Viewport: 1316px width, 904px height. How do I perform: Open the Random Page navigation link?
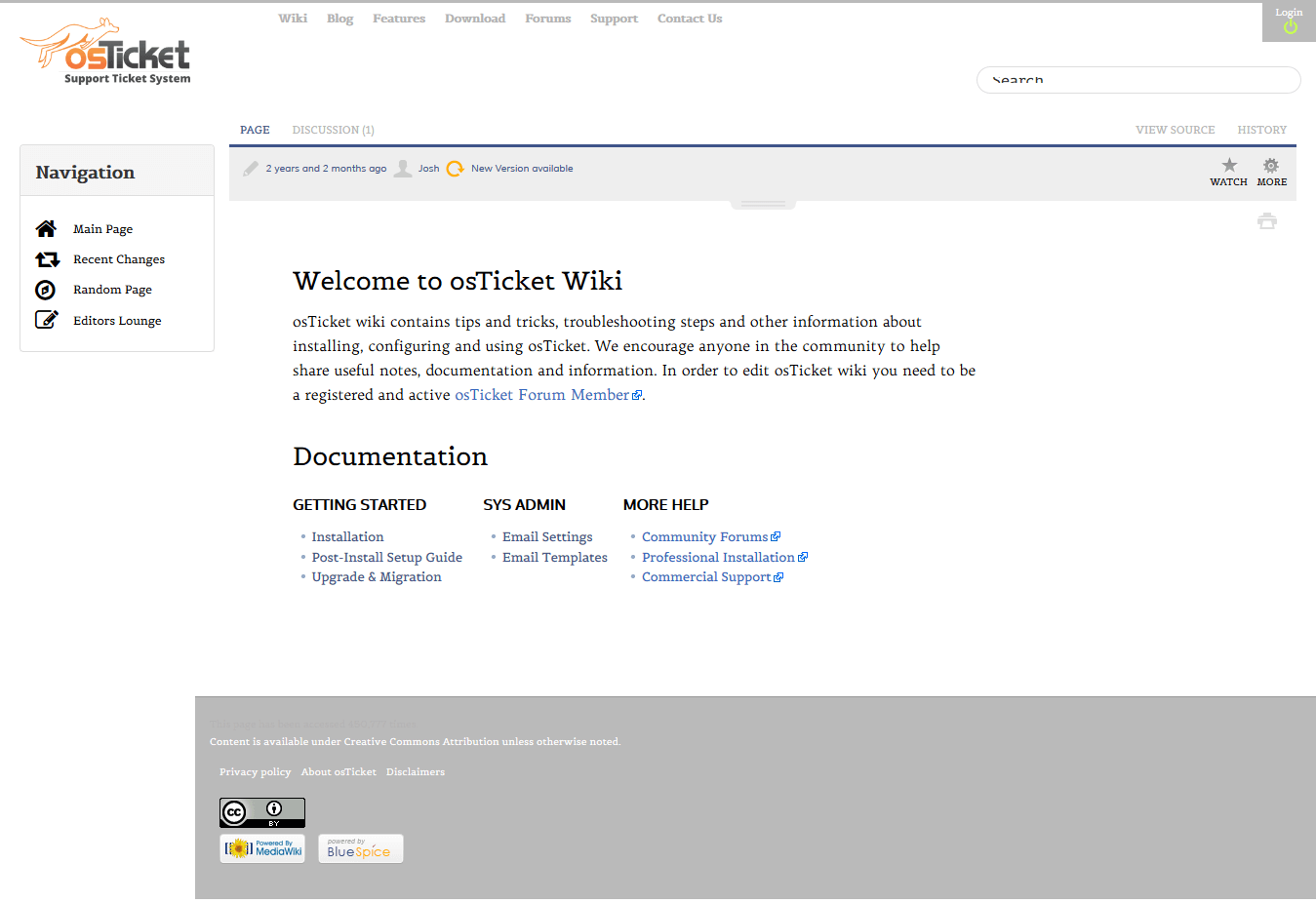(x=112, y=290)
